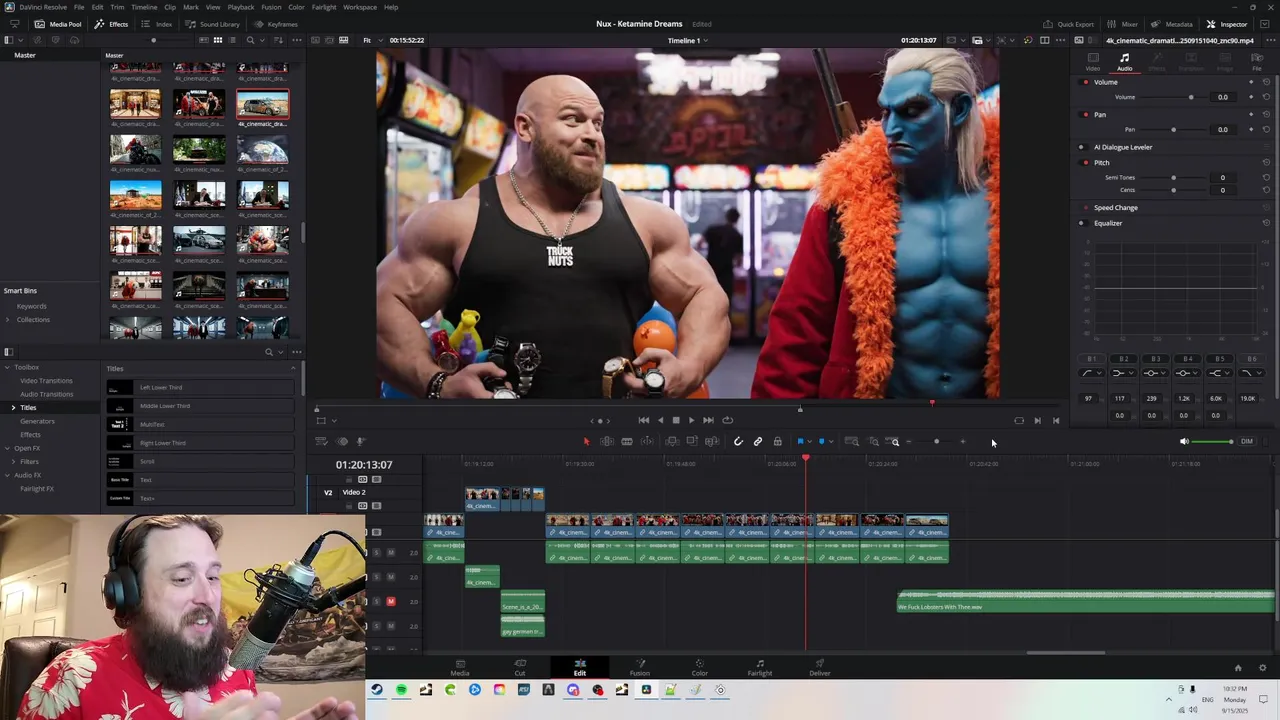Image resolution: width=1280 pixels, height=720 pixels.
Task: Play in reverse in the viewer
Action: click(x=660, y=420)
